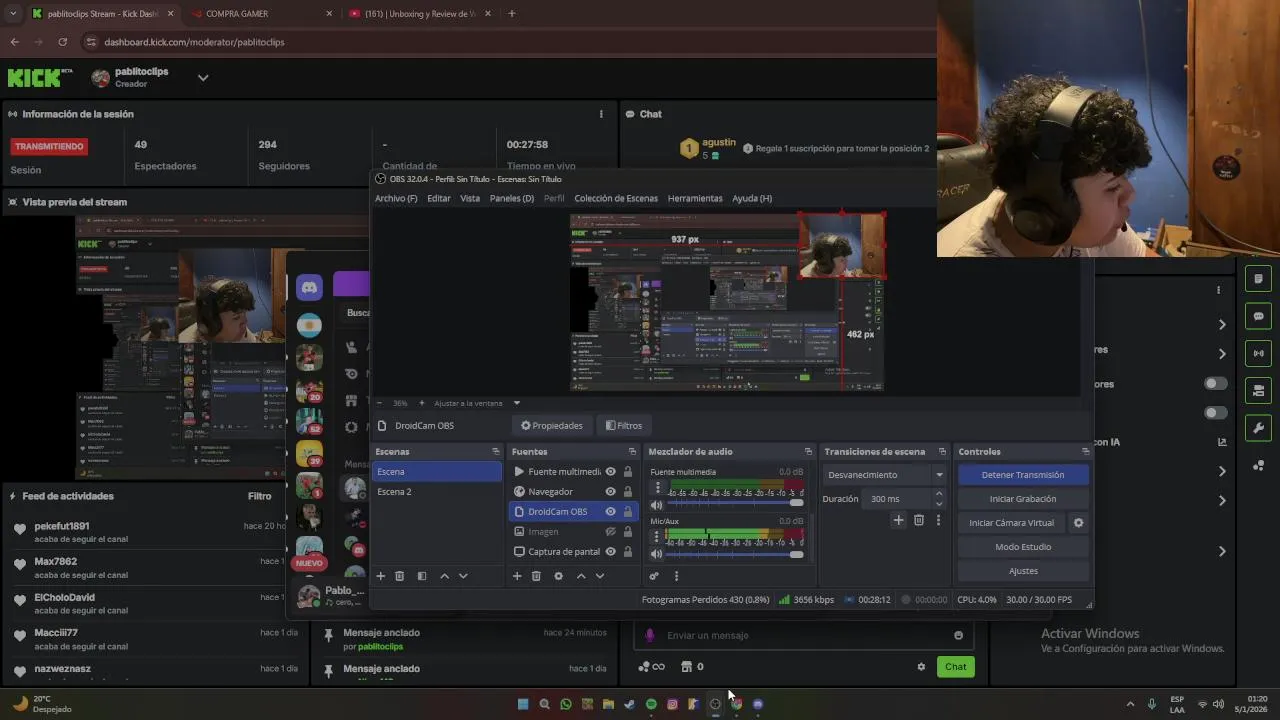Open Fuente multimedia mixer options dots

pyautogui.click(x=657, y=488)
